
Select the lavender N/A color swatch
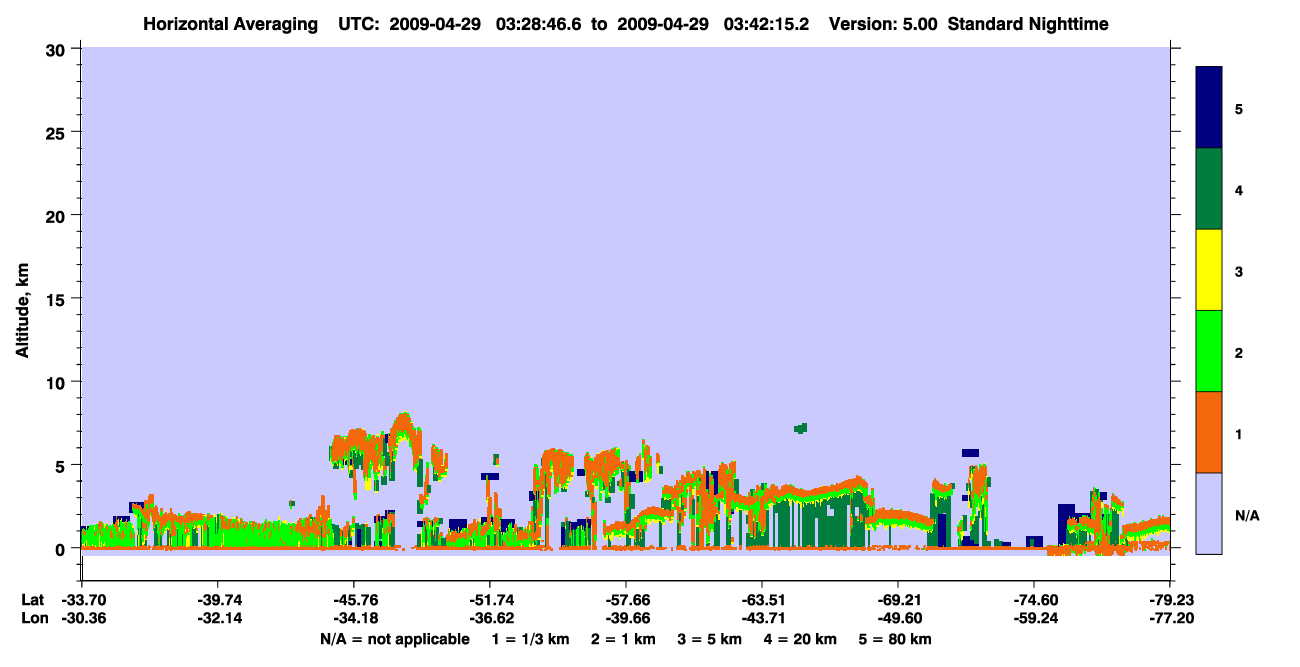click(1209, 513)
